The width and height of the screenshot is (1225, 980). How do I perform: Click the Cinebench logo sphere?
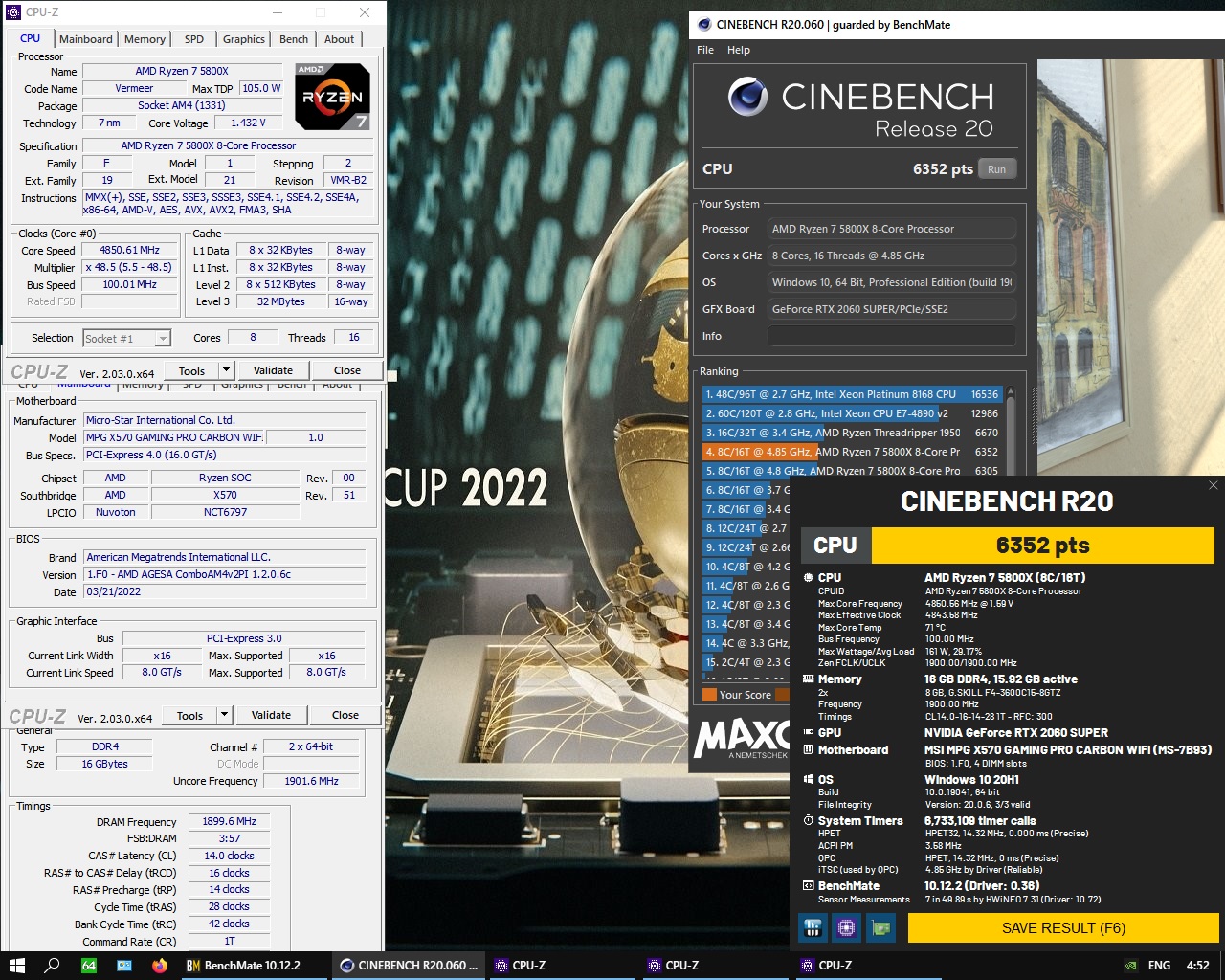pos(747,97)
